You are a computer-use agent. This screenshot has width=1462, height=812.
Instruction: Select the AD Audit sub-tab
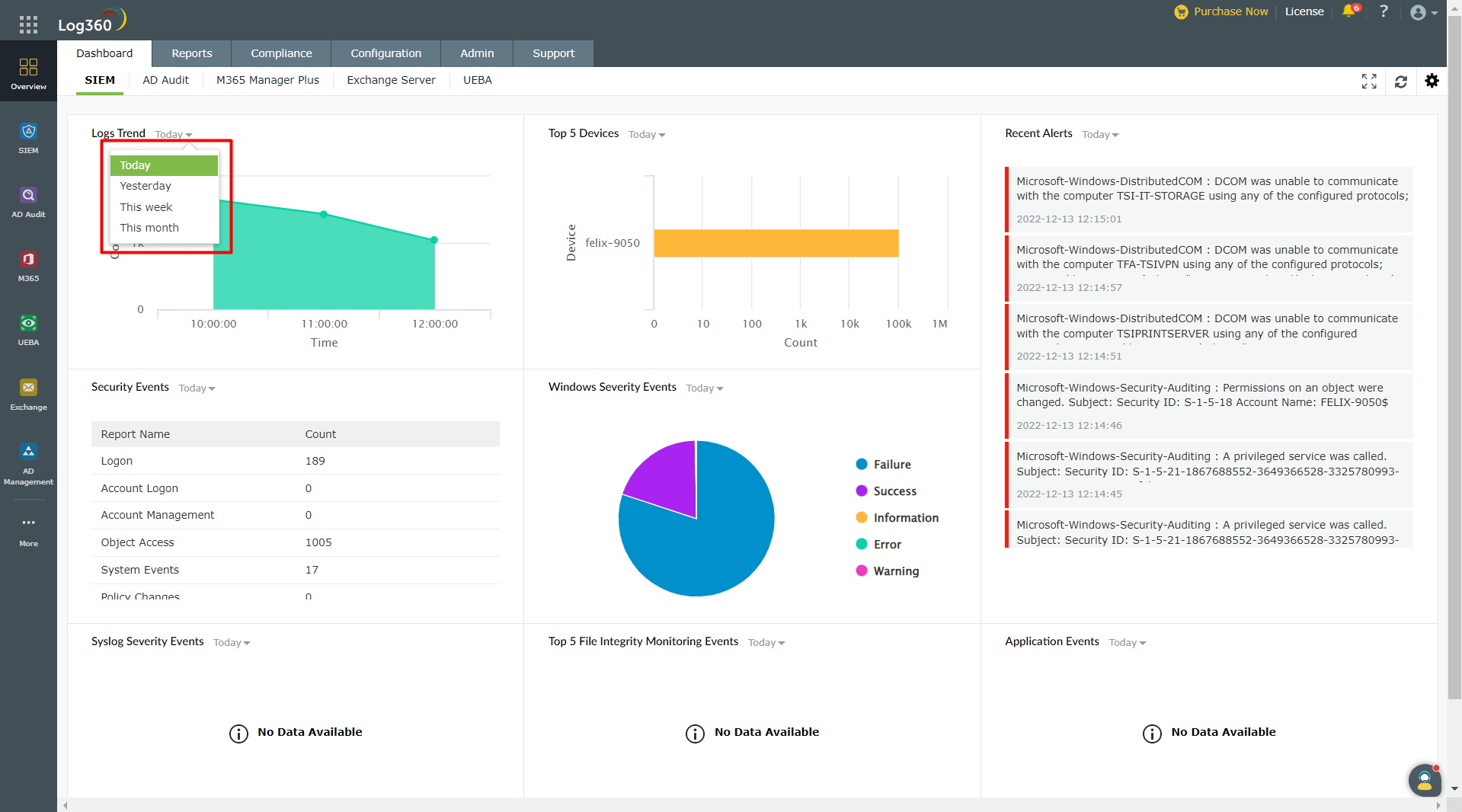pos(165,80)
